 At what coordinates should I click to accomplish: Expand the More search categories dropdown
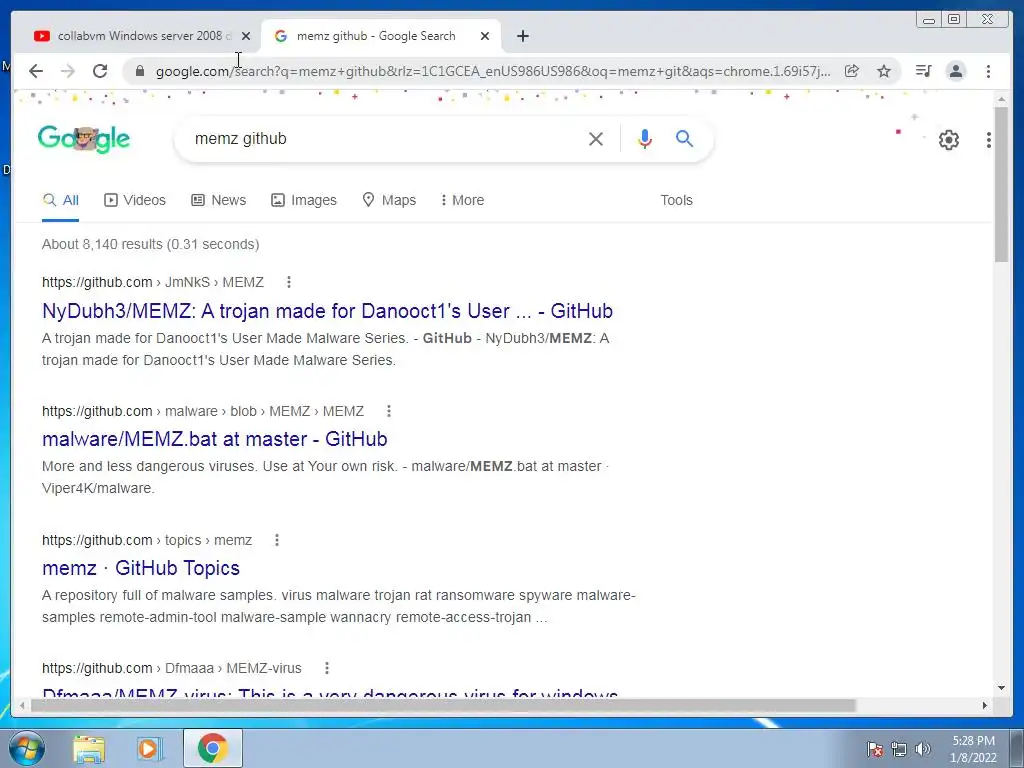(462, 200)
